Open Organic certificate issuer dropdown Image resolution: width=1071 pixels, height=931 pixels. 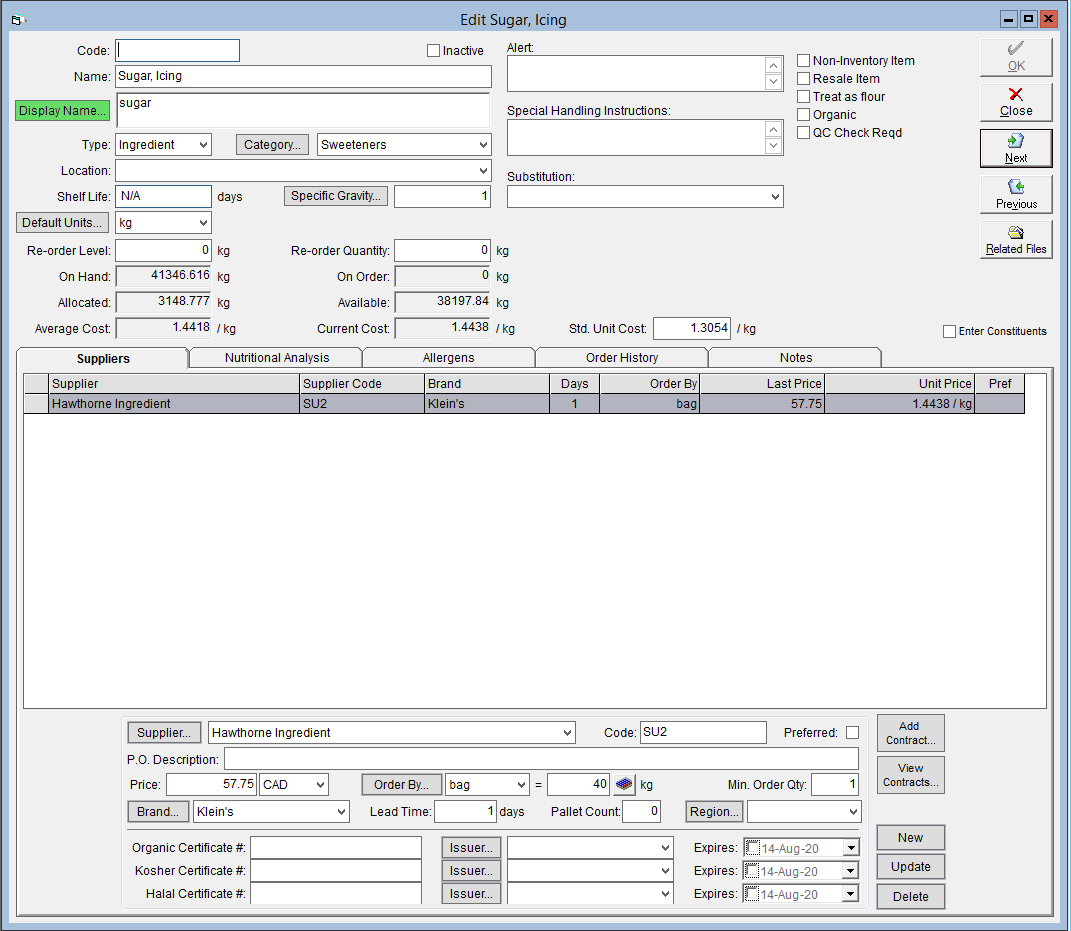(665, 848)
